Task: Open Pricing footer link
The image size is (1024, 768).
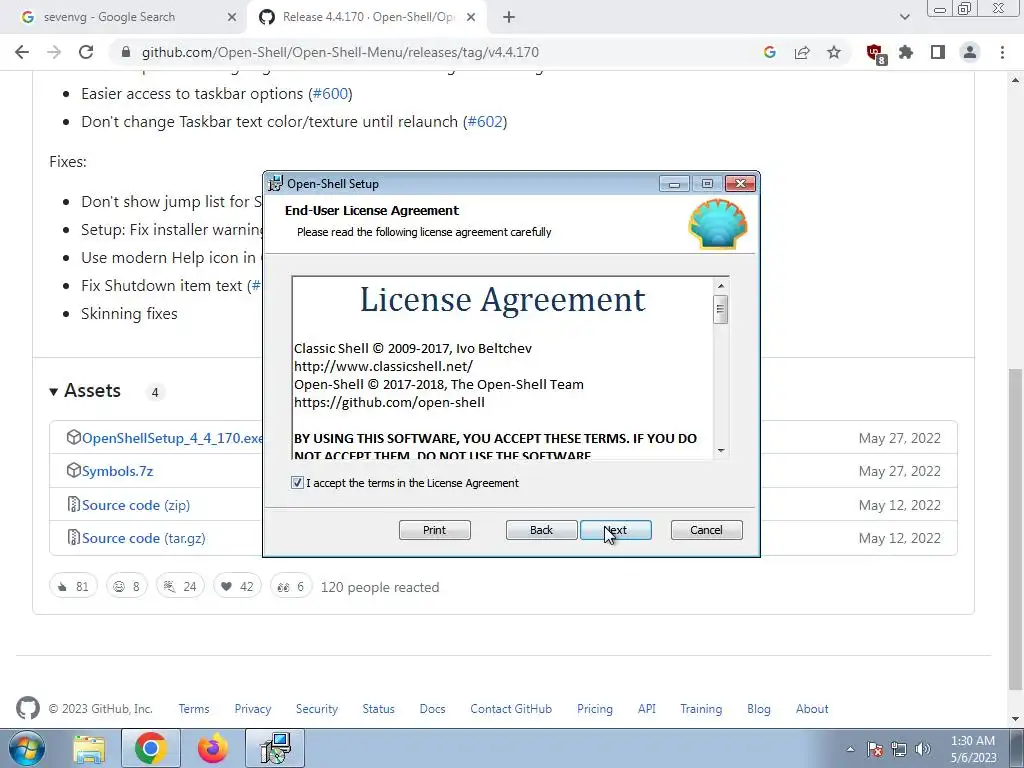Action: [595, 709]
